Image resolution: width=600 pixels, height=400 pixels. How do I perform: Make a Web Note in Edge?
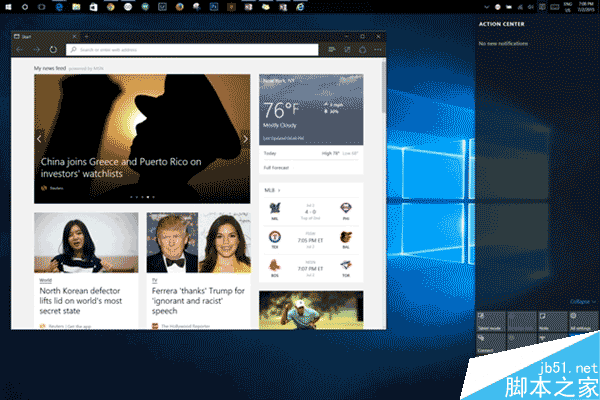pyautogui.click(x=347, y=50)
